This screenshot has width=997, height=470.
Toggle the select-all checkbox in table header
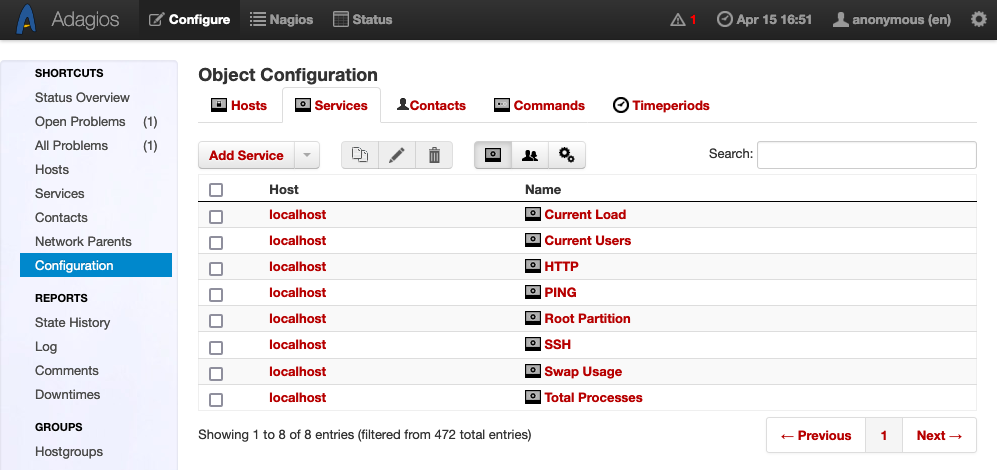[x=216, y=190]
